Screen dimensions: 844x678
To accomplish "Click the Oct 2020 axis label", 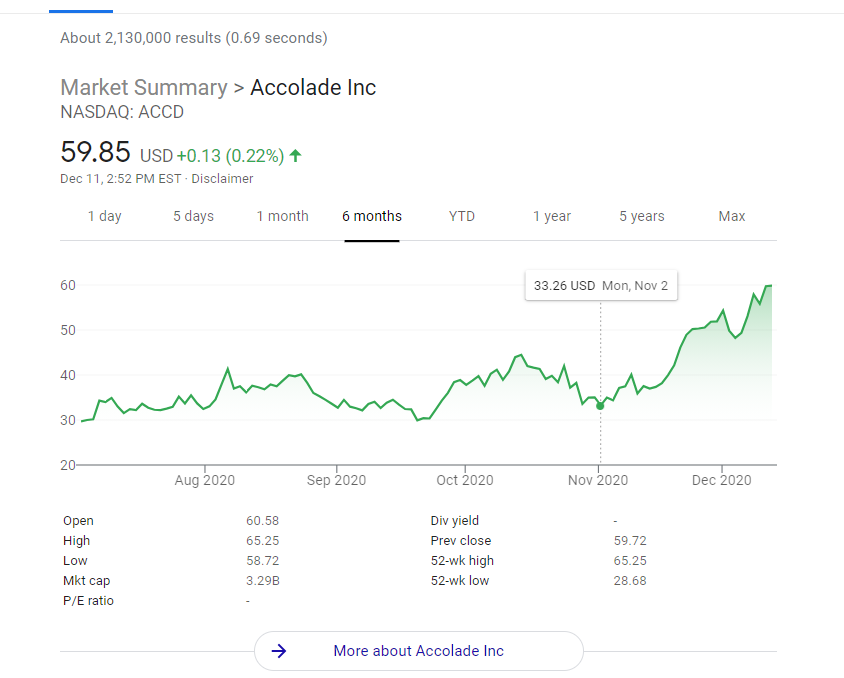I will point(465,480).
